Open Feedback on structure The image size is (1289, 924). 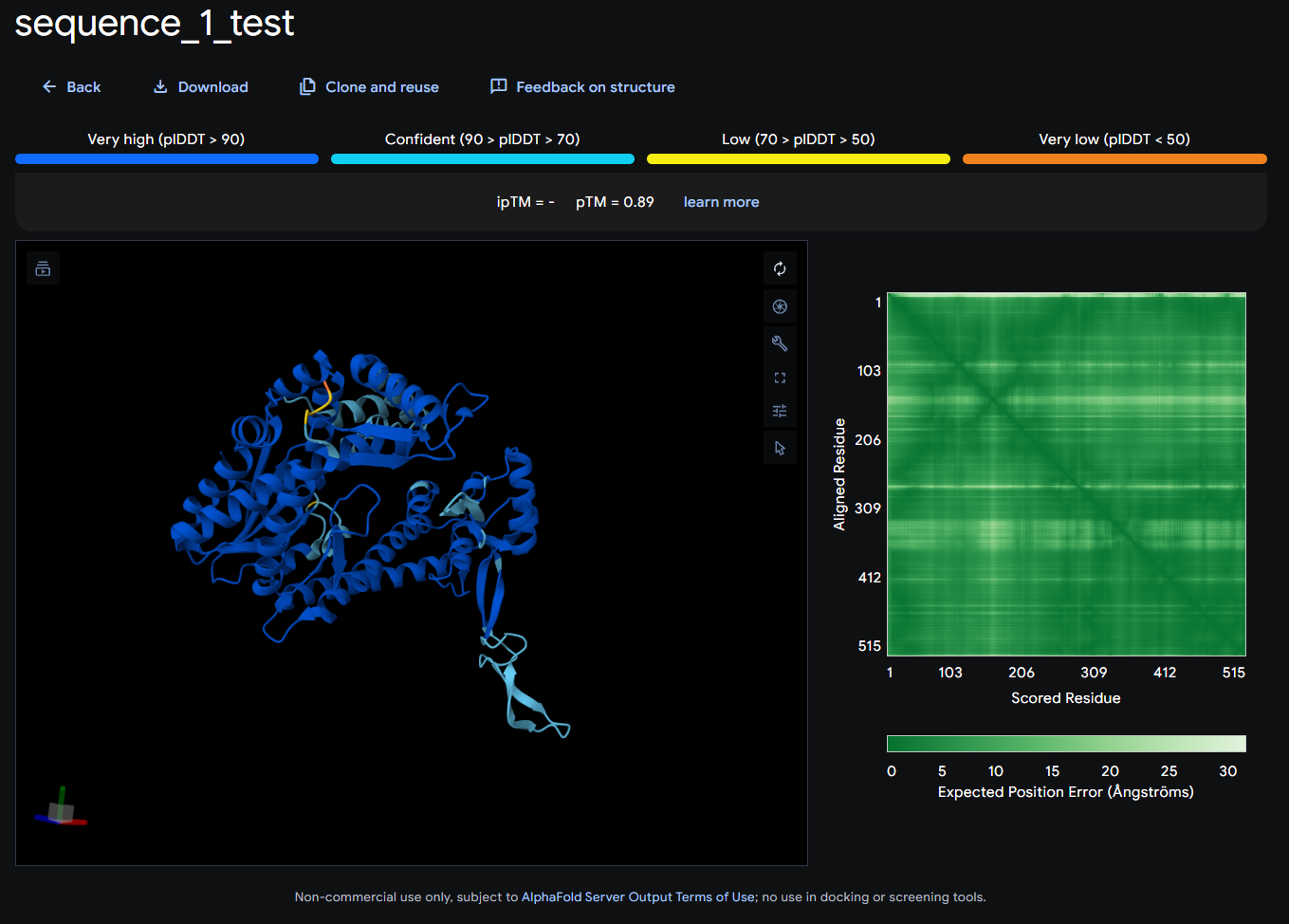tap(582, 87)
